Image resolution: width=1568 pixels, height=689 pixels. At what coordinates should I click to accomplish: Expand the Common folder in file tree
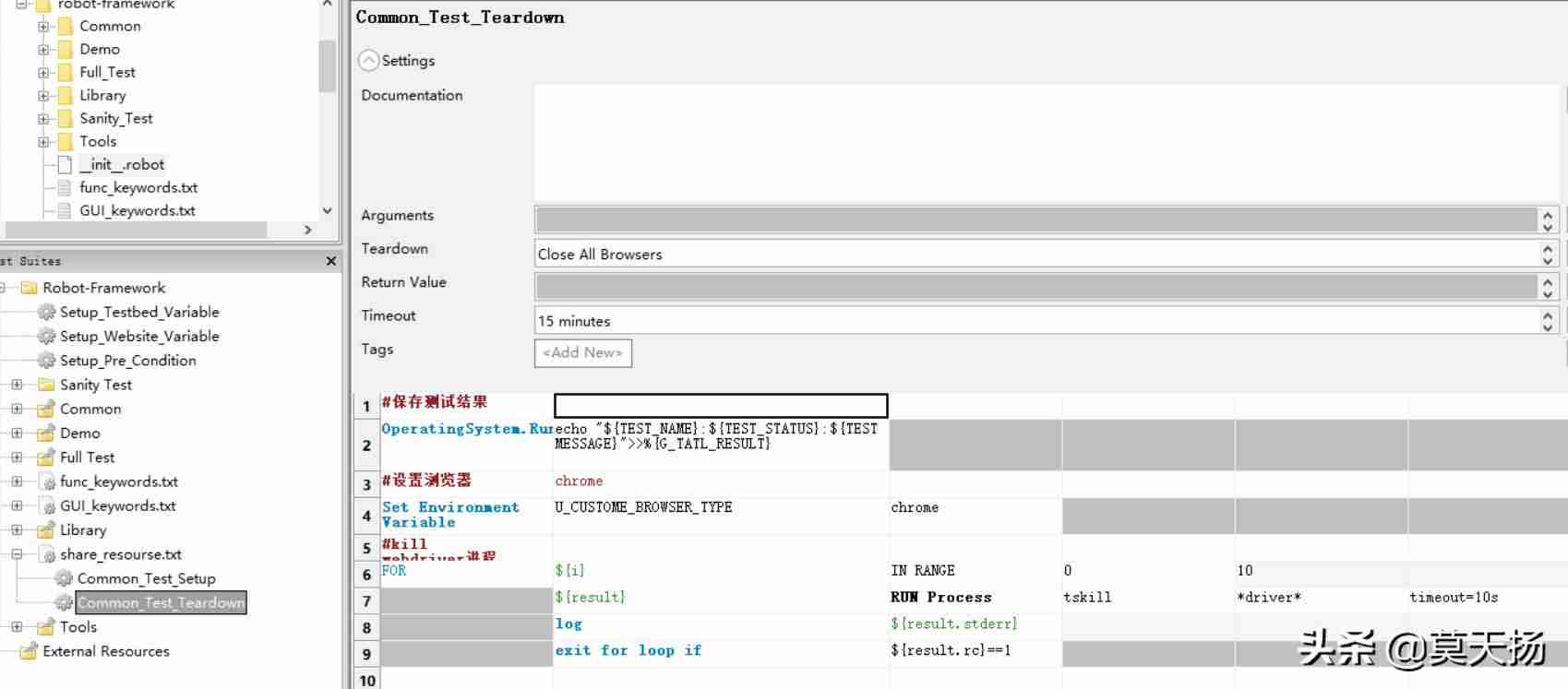[x=43, y=27]
